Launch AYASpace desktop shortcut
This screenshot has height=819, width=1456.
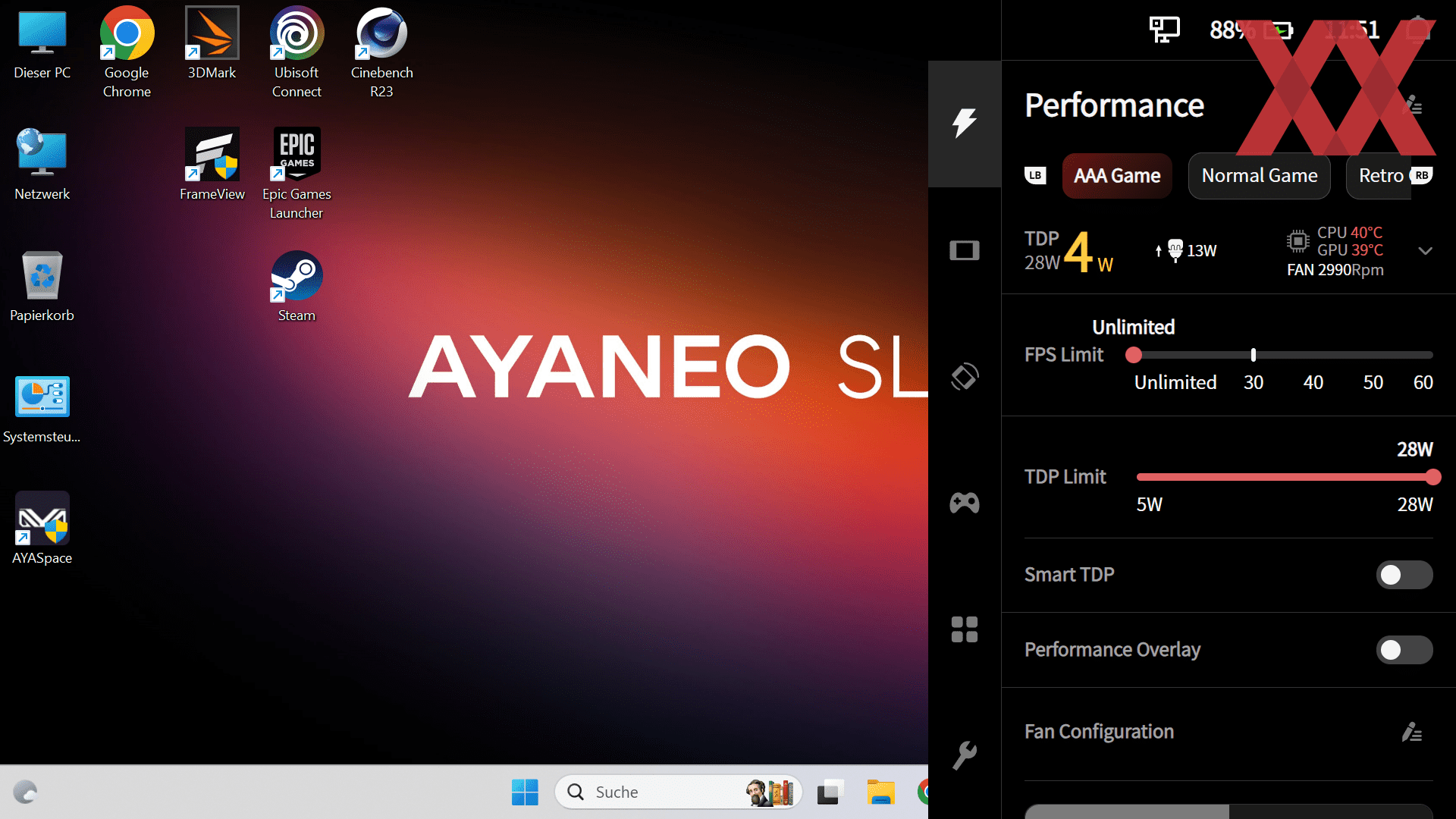[x=42, y=529]
